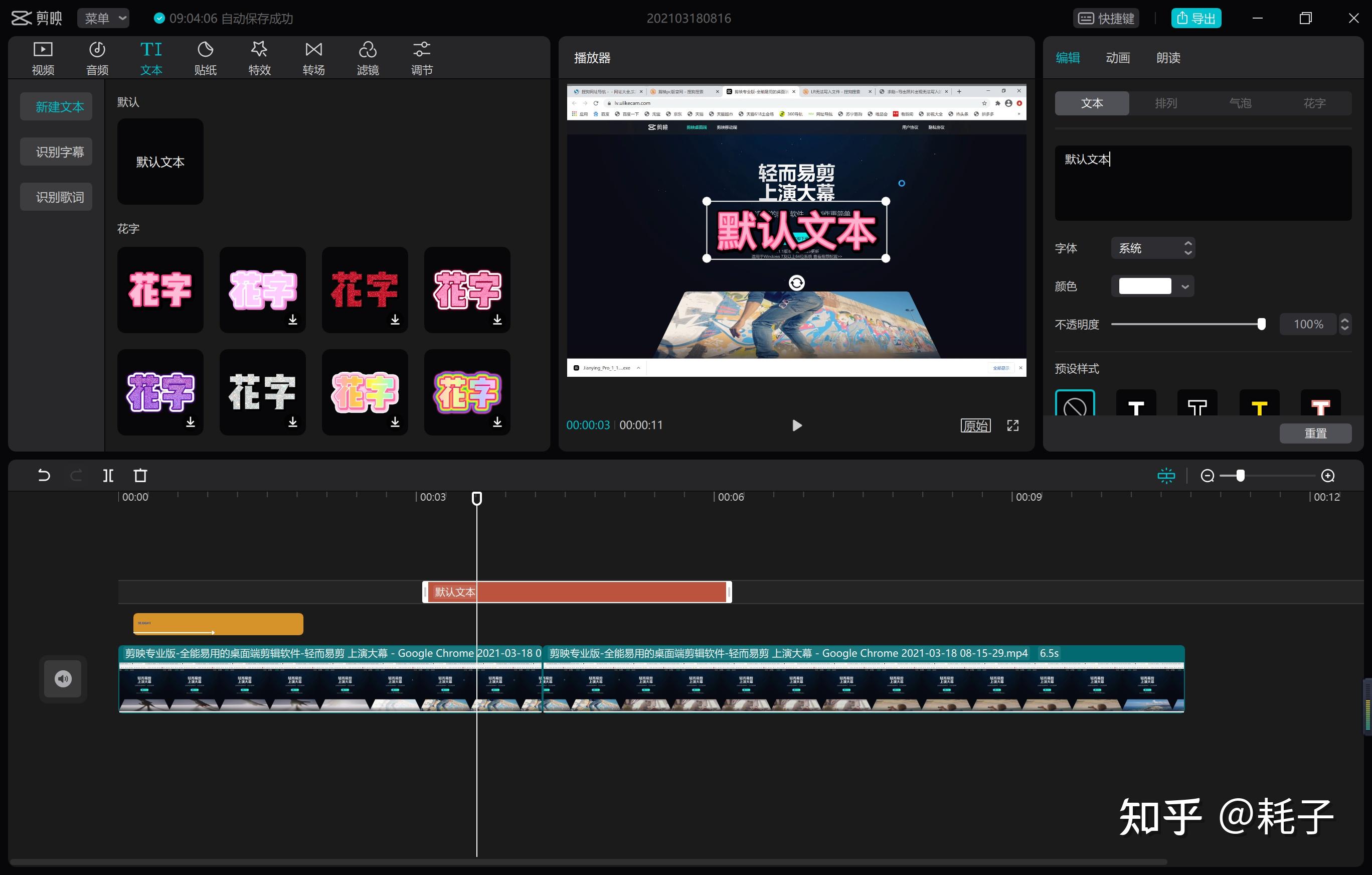Toggle the timeline snapping magnet icon
The width and height of the screenshot is (1372, 875).
pos(1166,476)
